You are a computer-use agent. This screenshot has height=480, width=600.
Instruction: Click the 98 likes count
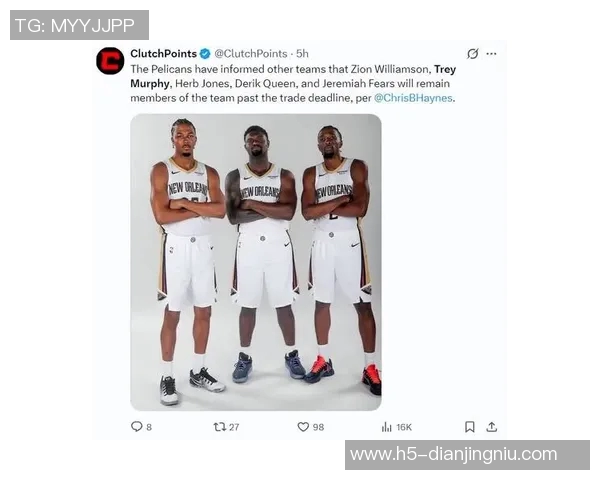[318, 427]
